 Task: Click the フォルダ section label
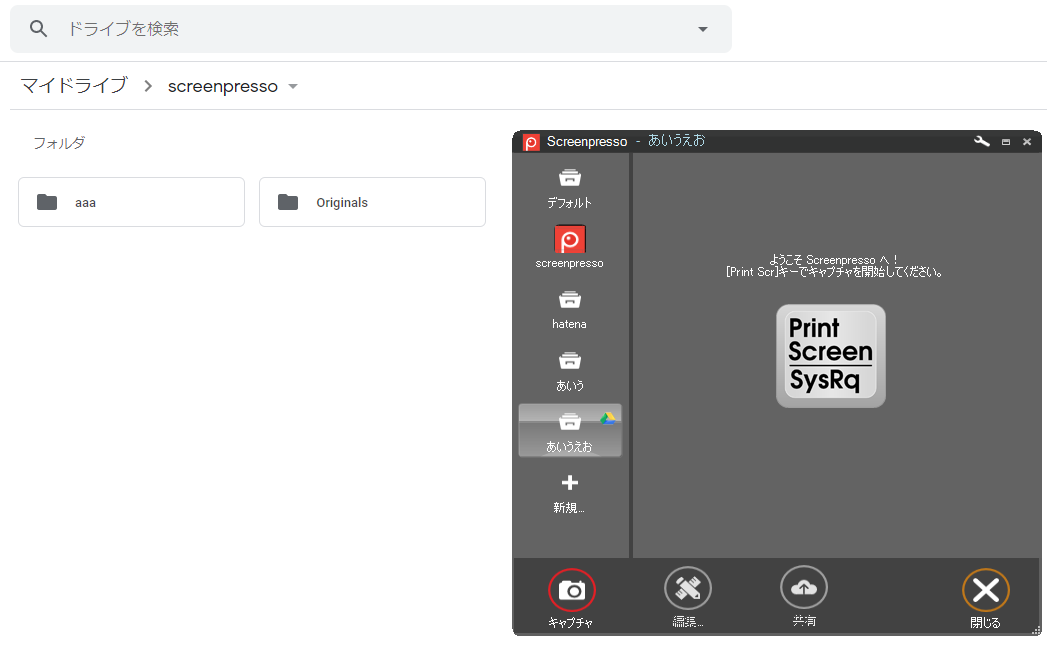tap(59, 143)
